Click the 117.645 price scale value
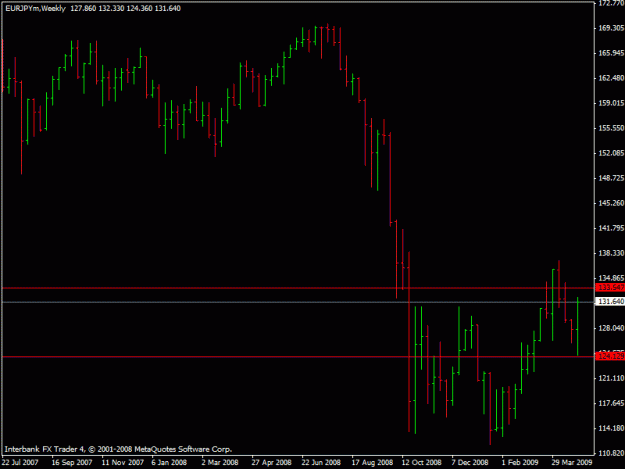Screen dimensions: 625x469 (x=611, y=403)
